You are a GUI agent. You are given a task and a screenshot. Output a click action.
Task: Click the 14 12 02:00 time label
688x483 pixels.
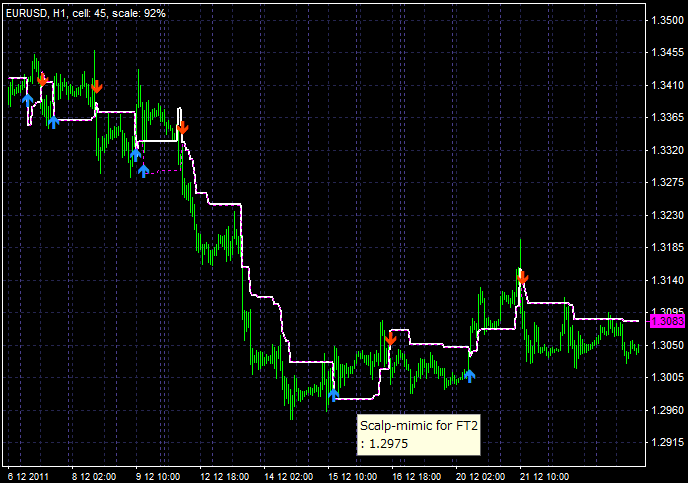289,476
